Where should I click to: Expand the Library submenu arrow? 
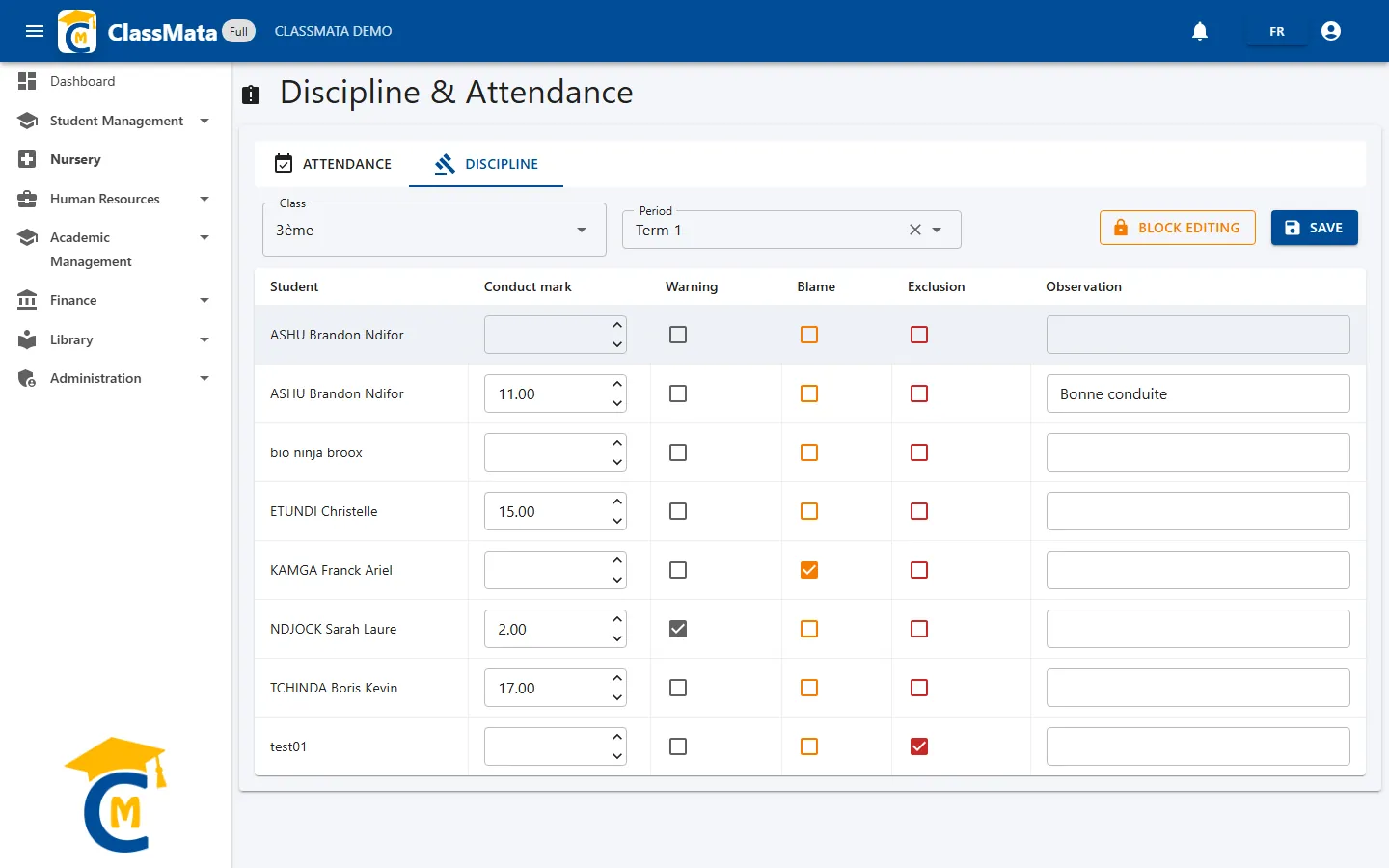[204, 339]
